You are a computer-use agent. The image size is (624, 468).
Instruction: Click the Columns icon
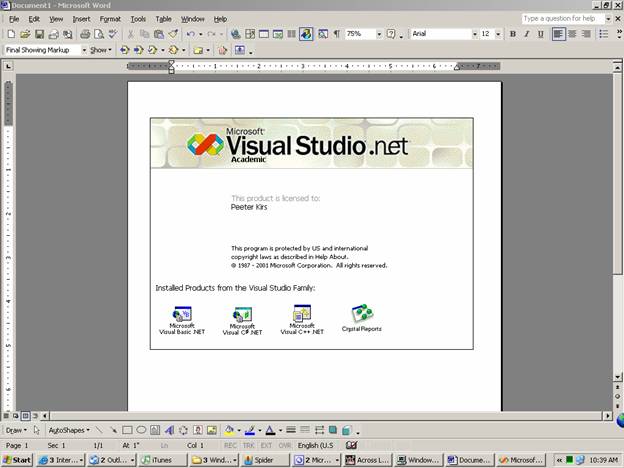click(292, 34)
